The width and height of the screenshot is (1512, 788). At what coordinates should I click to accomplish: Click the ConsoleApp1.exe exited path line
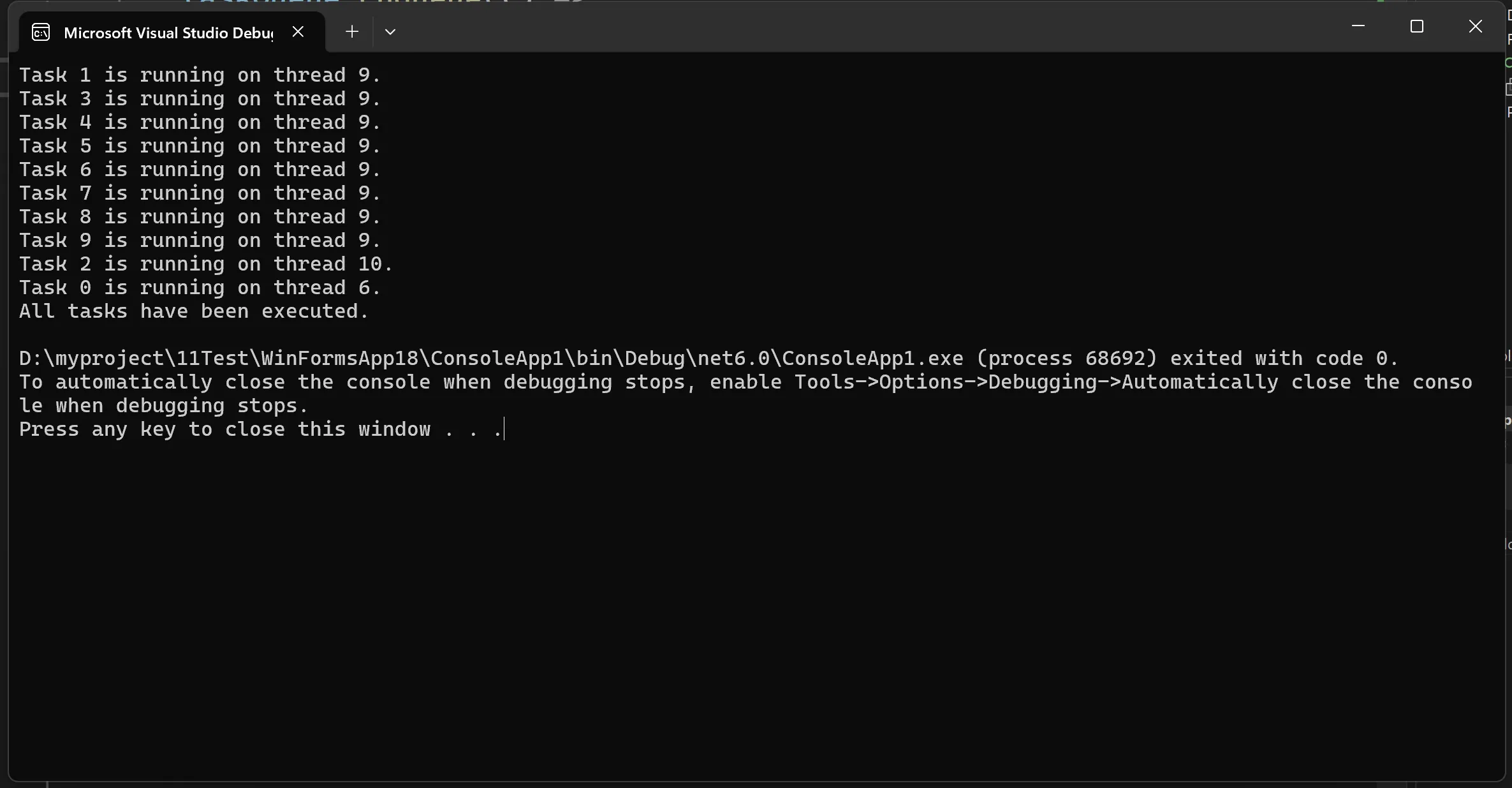(x=708, y=358)
